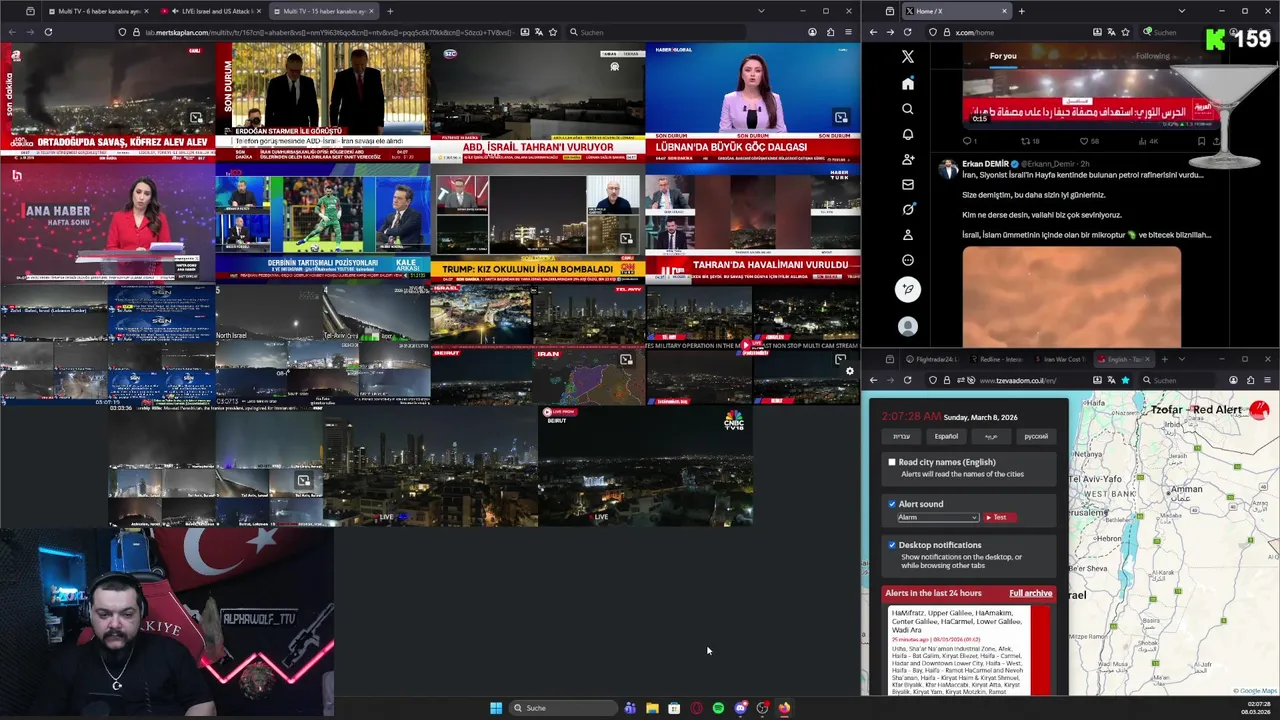Viewport: 1280px width, 720px height.
Task: List all tabs in tzevaadom window
Action: click(1181, 359)
